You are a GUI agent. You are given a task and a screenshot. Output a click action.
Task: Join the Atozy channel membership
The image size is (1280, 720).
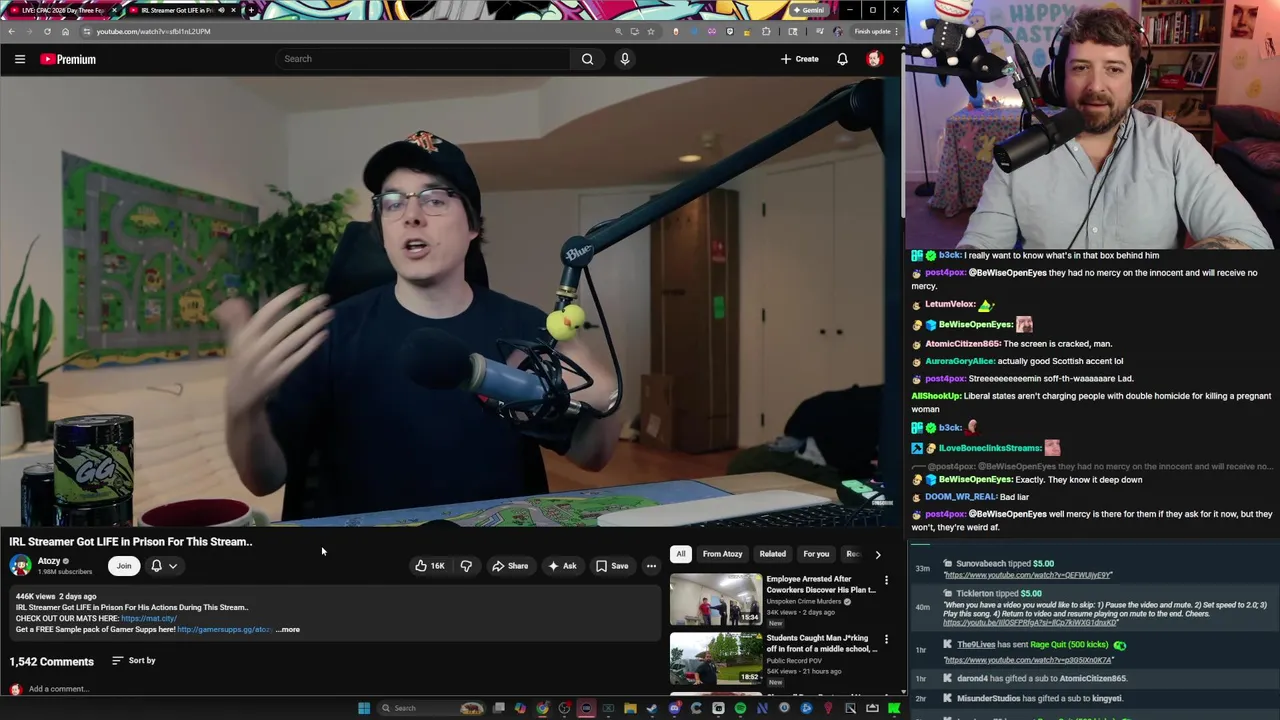point(124,566)
